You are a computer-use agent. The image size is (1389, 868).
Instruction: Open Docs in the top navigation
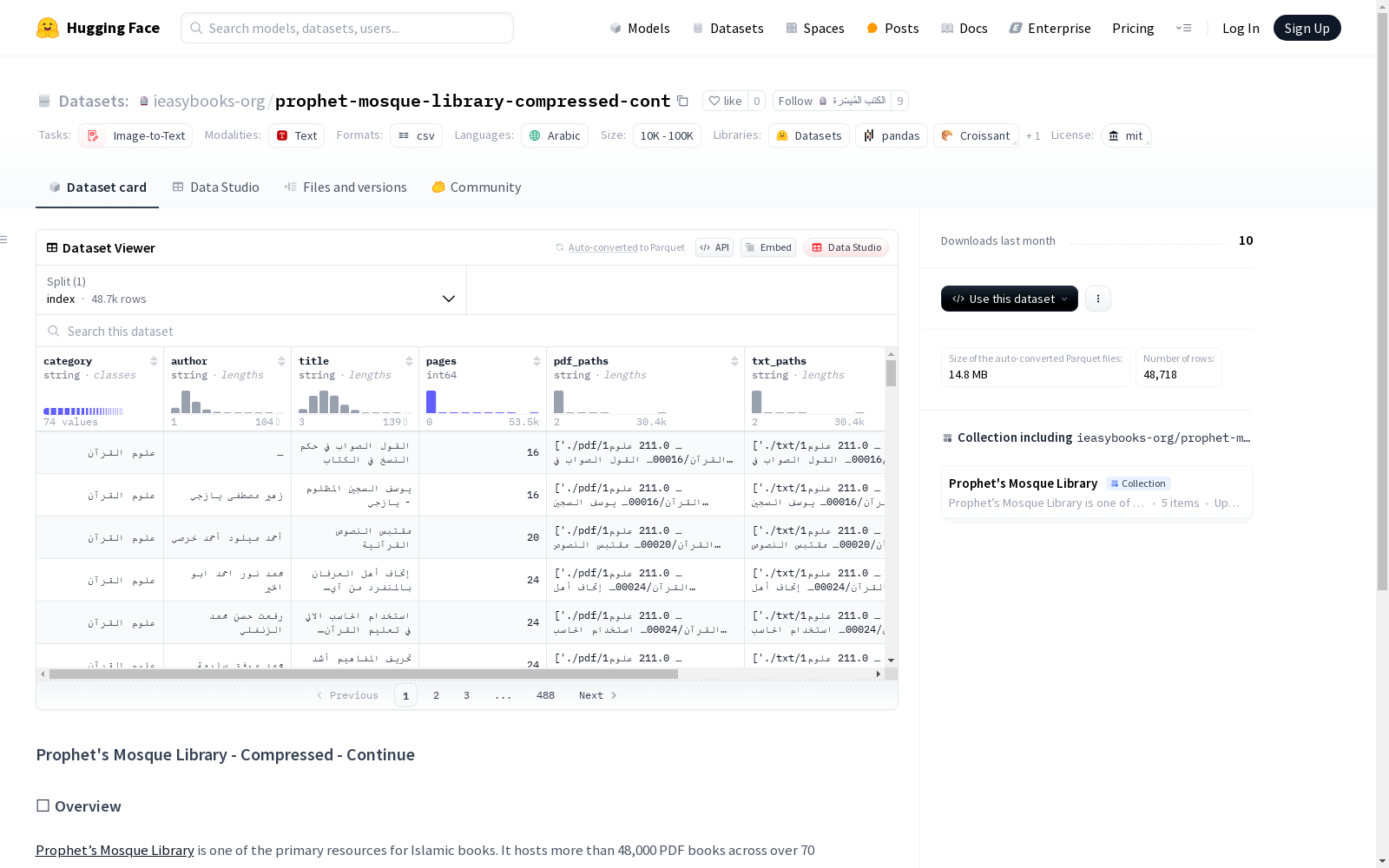[964, 28]
